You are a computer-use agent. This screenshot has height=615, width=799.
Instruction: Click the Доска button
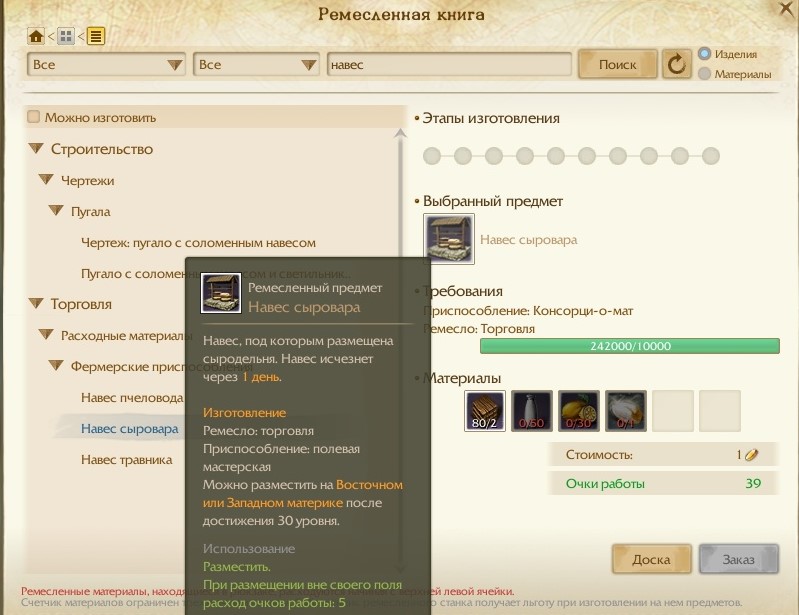point(651,559)
